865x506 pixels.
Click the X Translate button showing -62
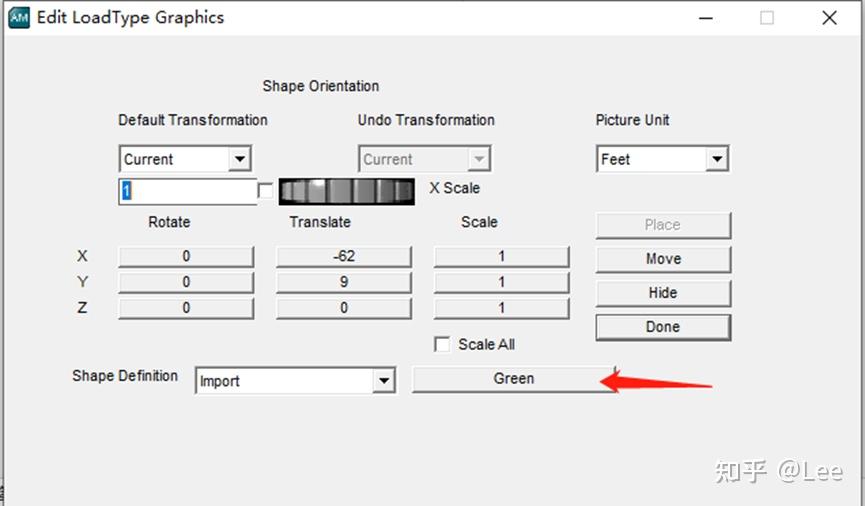click(344, 256)
